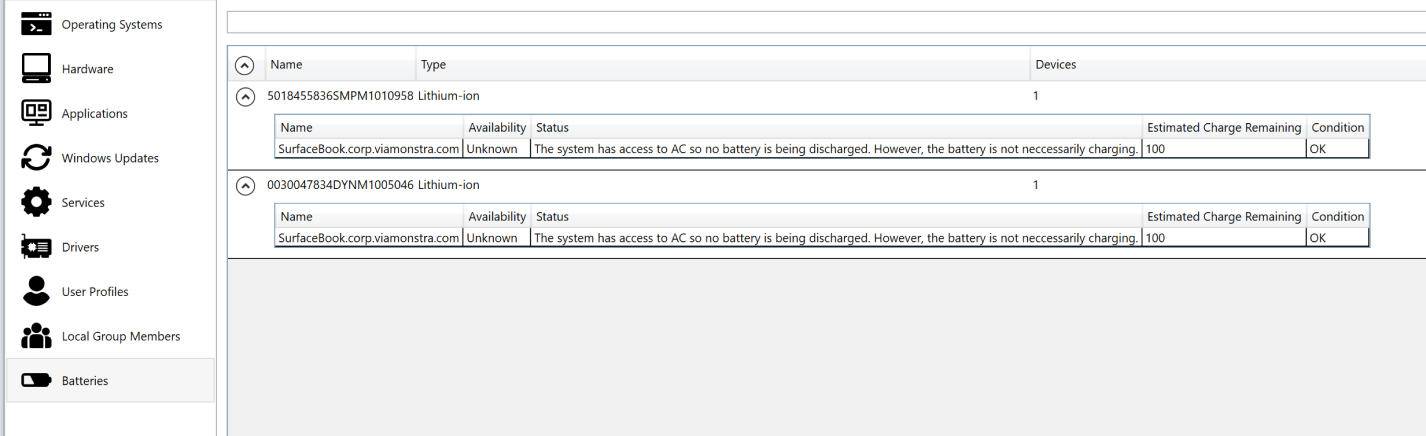This screenshot has width=1426, height=436.
Task: Click the Operating Systems terminal icon
Action: click(36, 24)
